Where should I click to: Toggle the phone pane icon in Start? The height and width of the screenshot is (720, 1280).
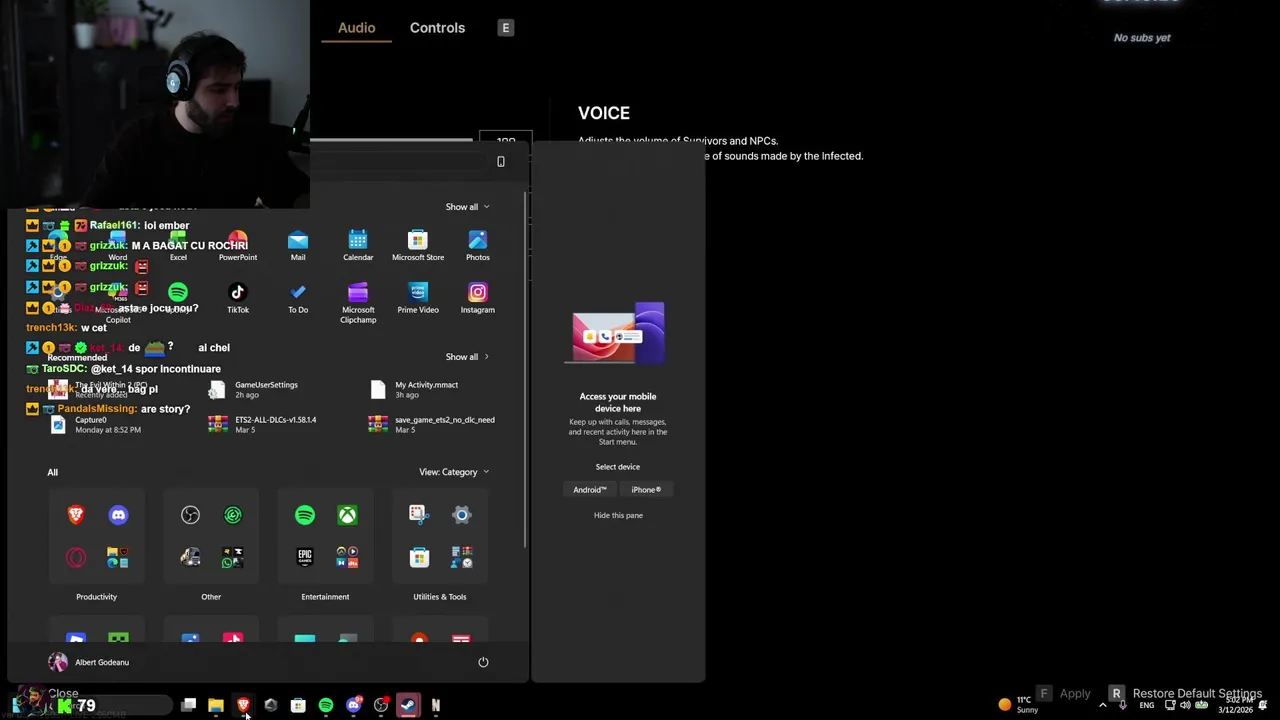[501, 162]
